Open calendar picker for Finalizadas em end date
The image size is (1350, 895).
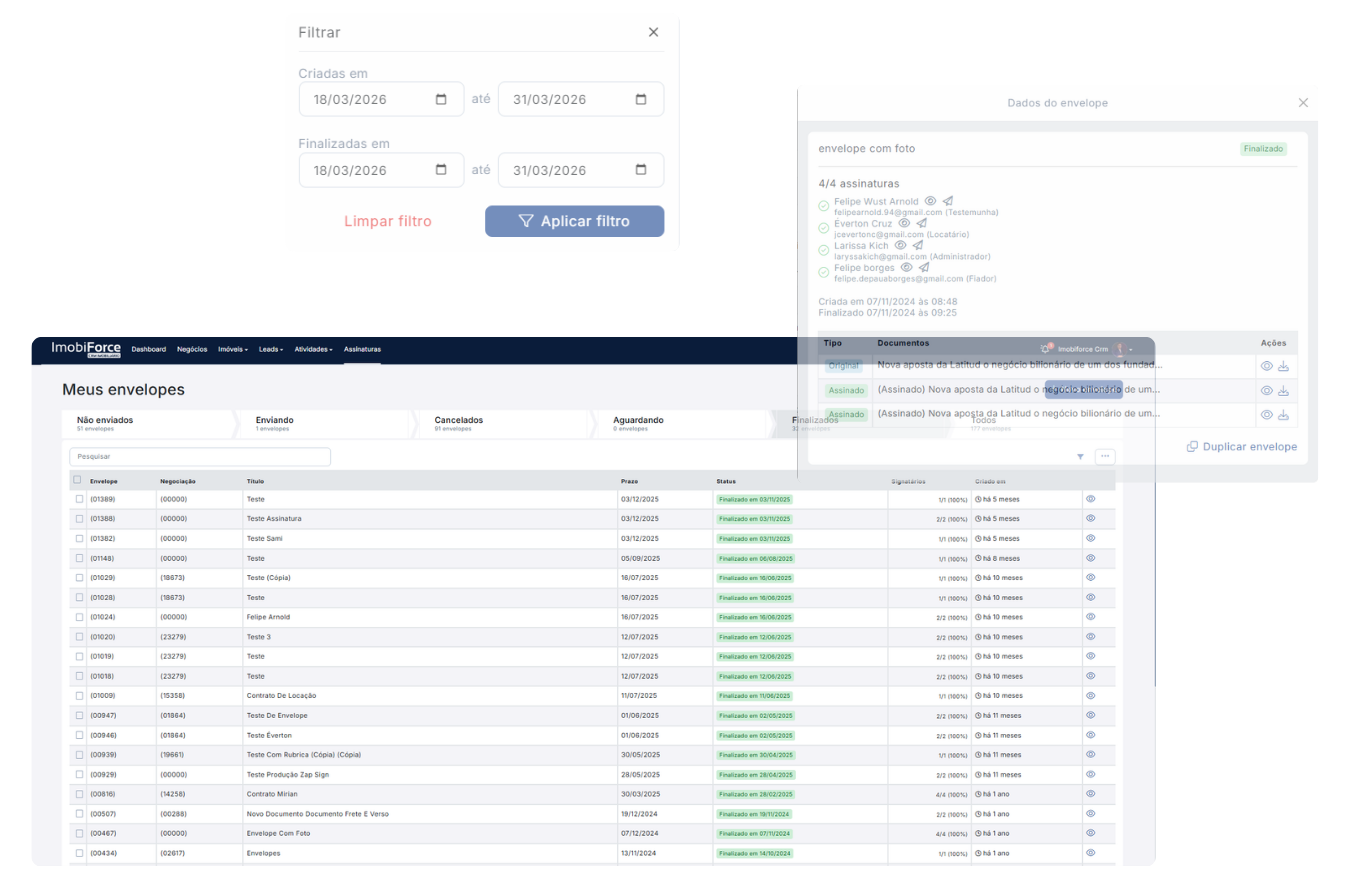[641, 170]
